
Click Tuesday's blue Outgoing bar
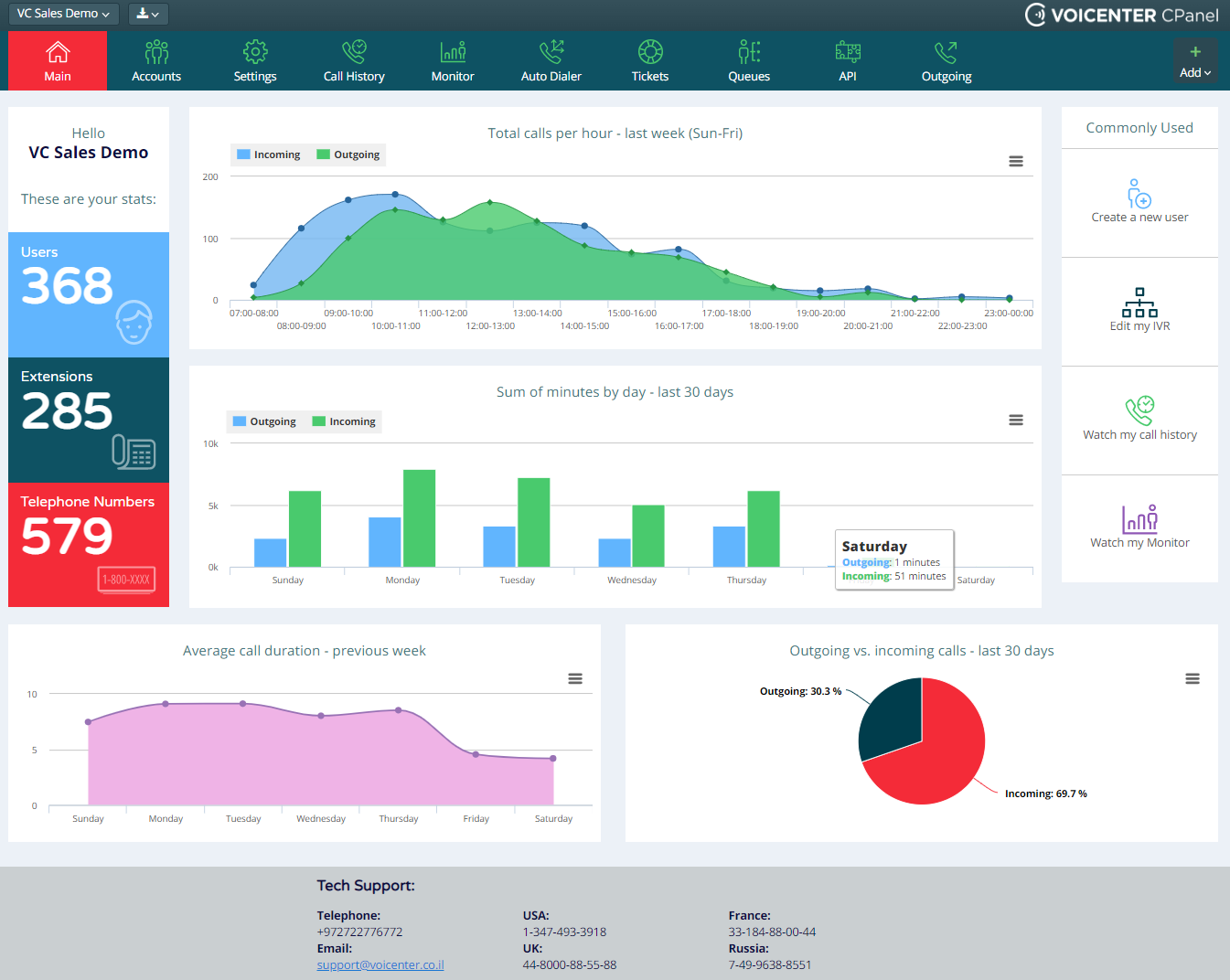point(499,547)
